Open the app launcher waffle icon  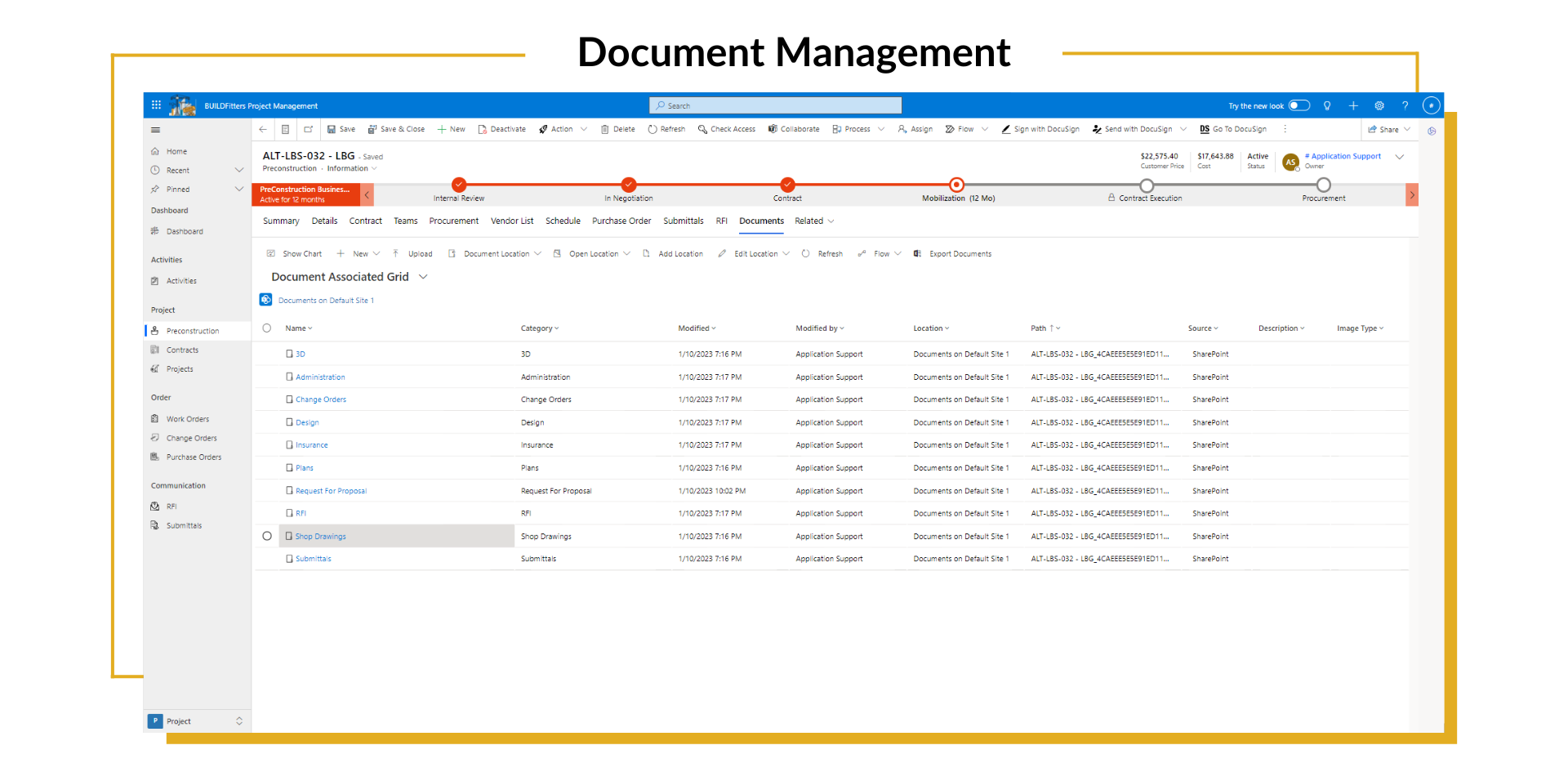tap(156, 105)
